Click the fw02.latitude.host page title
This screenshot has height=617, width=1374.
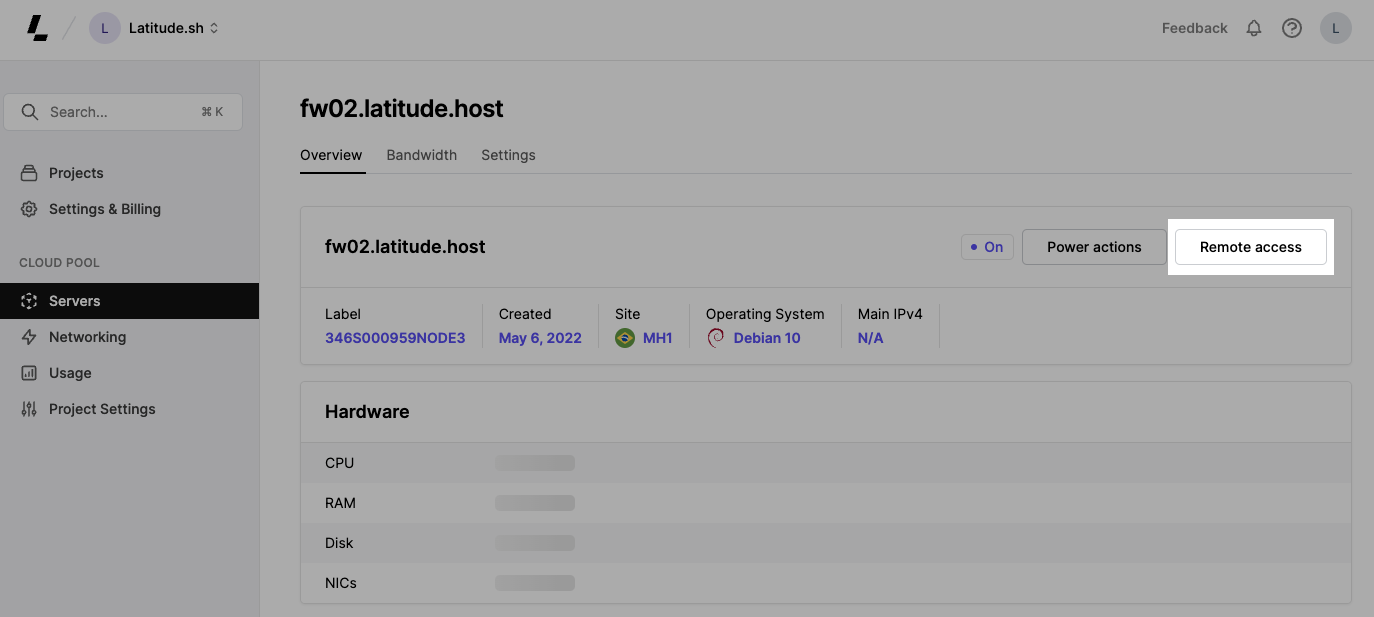(x=402, y=108)
